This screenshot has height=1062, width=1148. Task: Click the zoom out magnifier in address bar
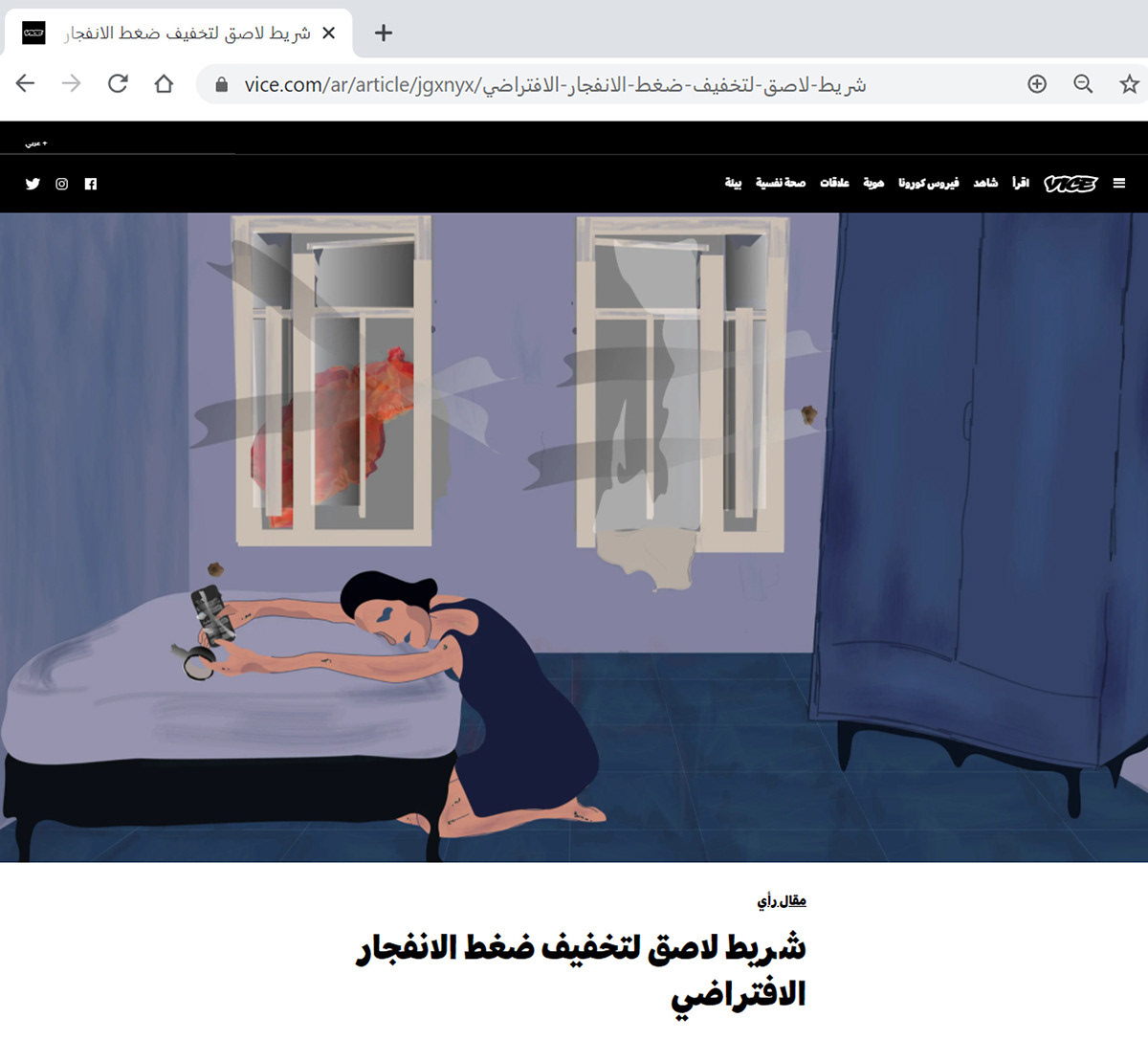click(x=1083, y=84)
